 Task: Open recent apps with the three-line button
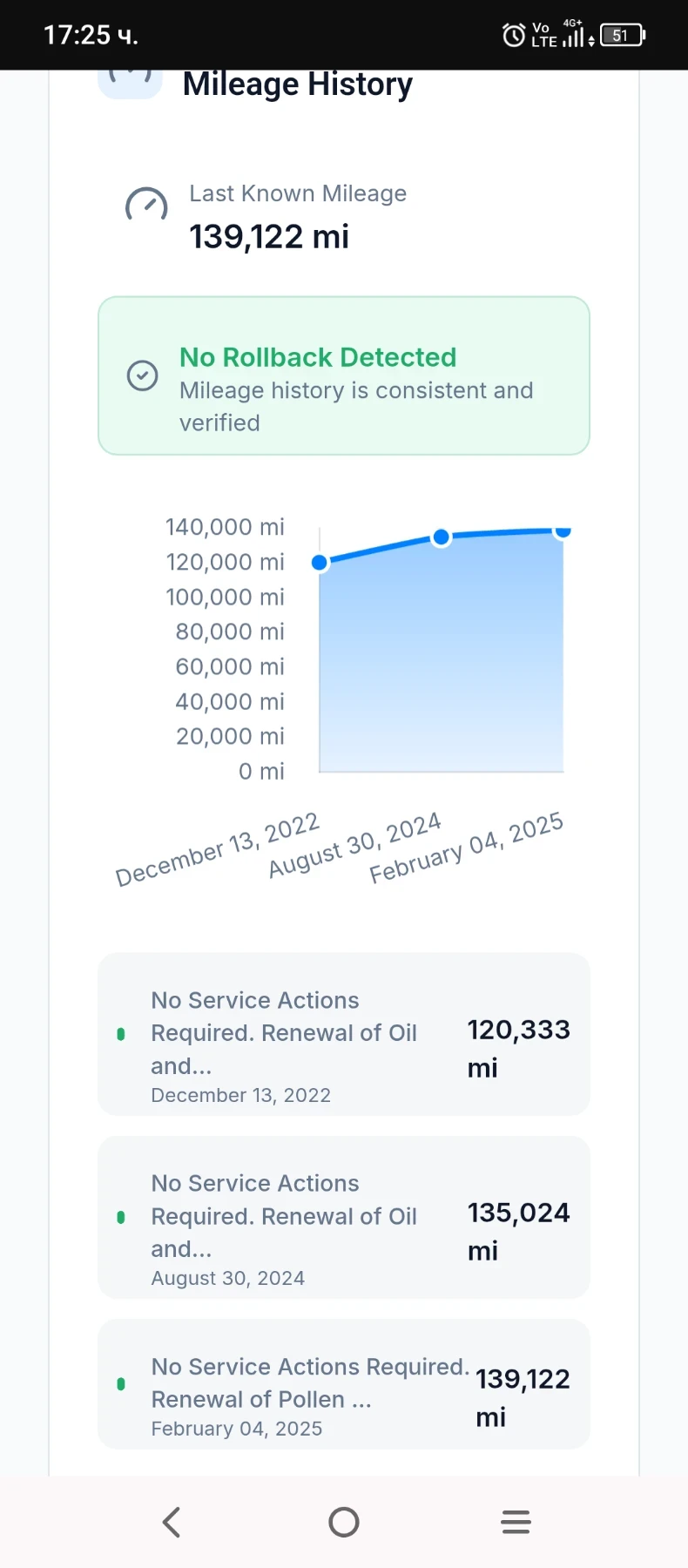coord(516,1522)
